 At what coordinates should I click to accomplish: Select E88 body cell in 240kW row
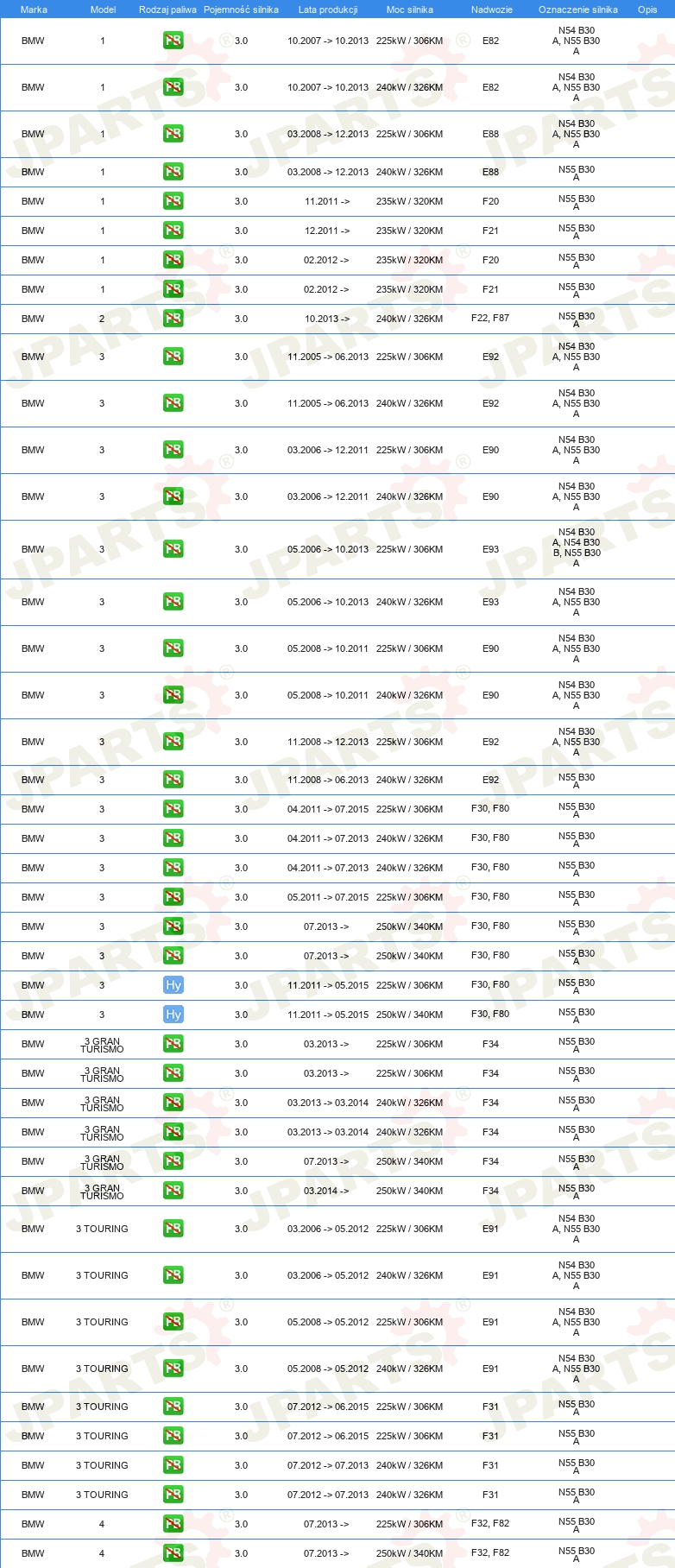coord(490,172)
